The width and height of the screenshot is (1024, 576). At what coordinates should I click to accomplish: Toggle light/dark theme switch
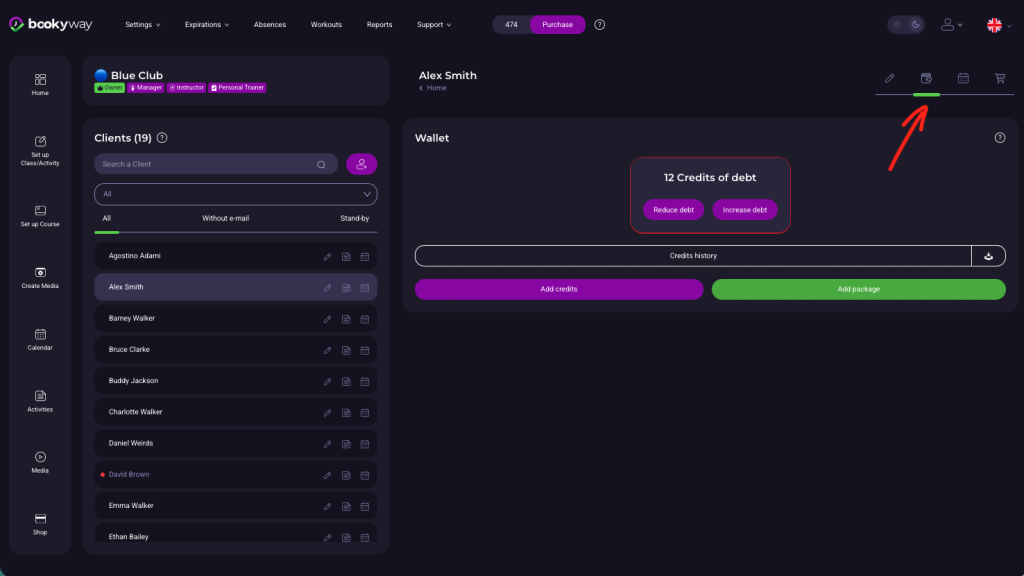coord(906,25)
